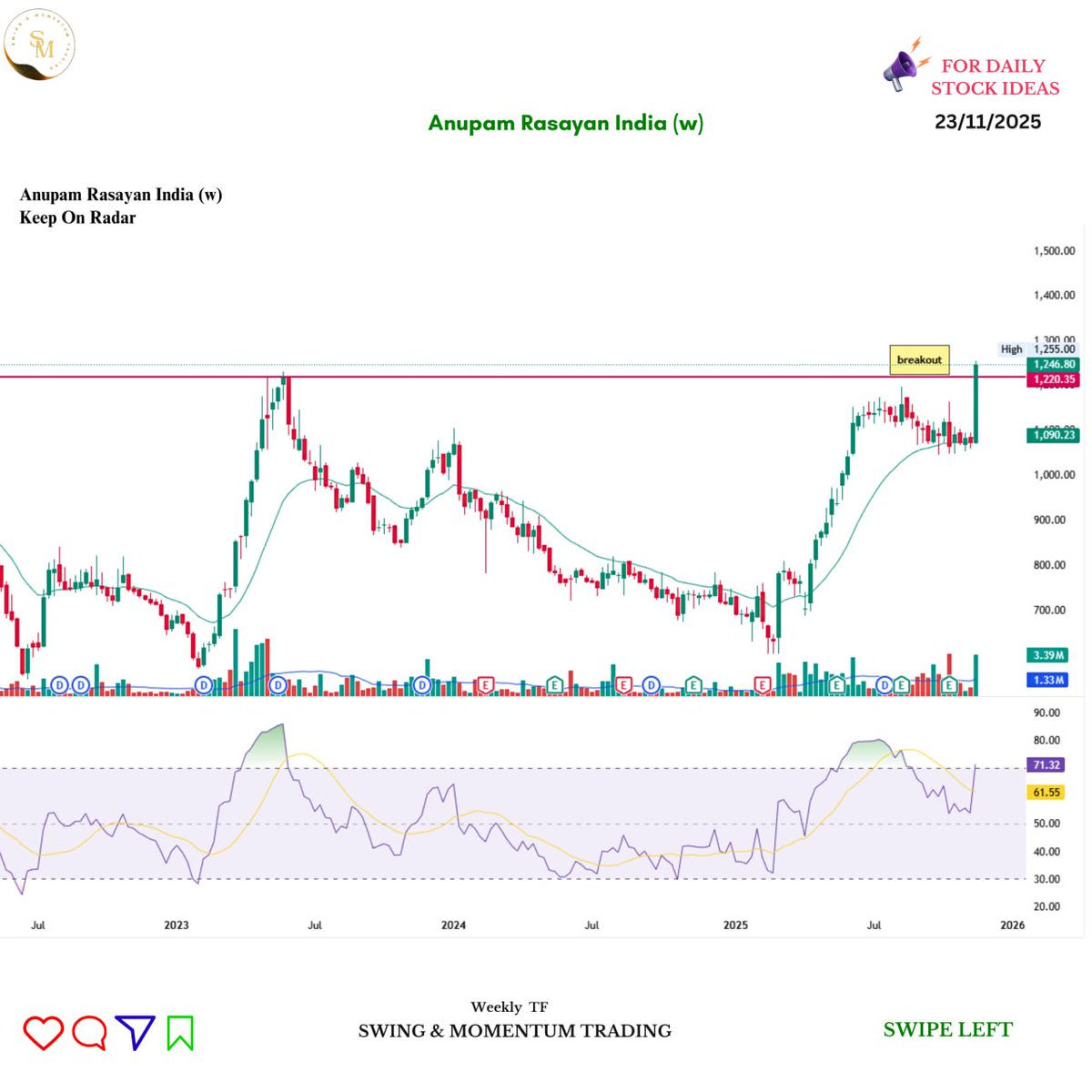Click the red 1,220.35 resistance price label
The width and height of the screenshot is (1092, 1092).
[x=1053, y=380]
